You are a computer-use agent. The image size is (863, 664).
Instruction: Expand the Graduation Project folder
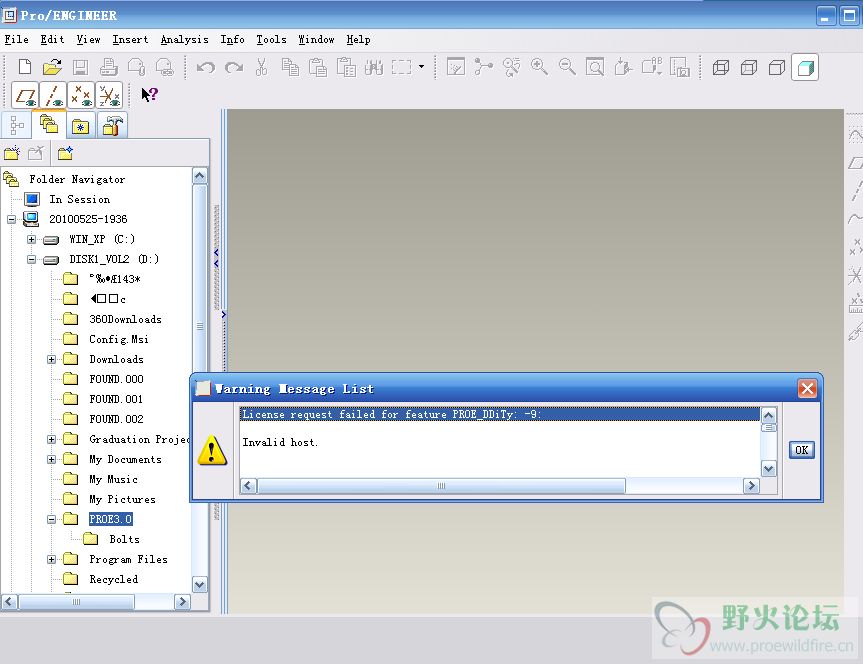51,439
